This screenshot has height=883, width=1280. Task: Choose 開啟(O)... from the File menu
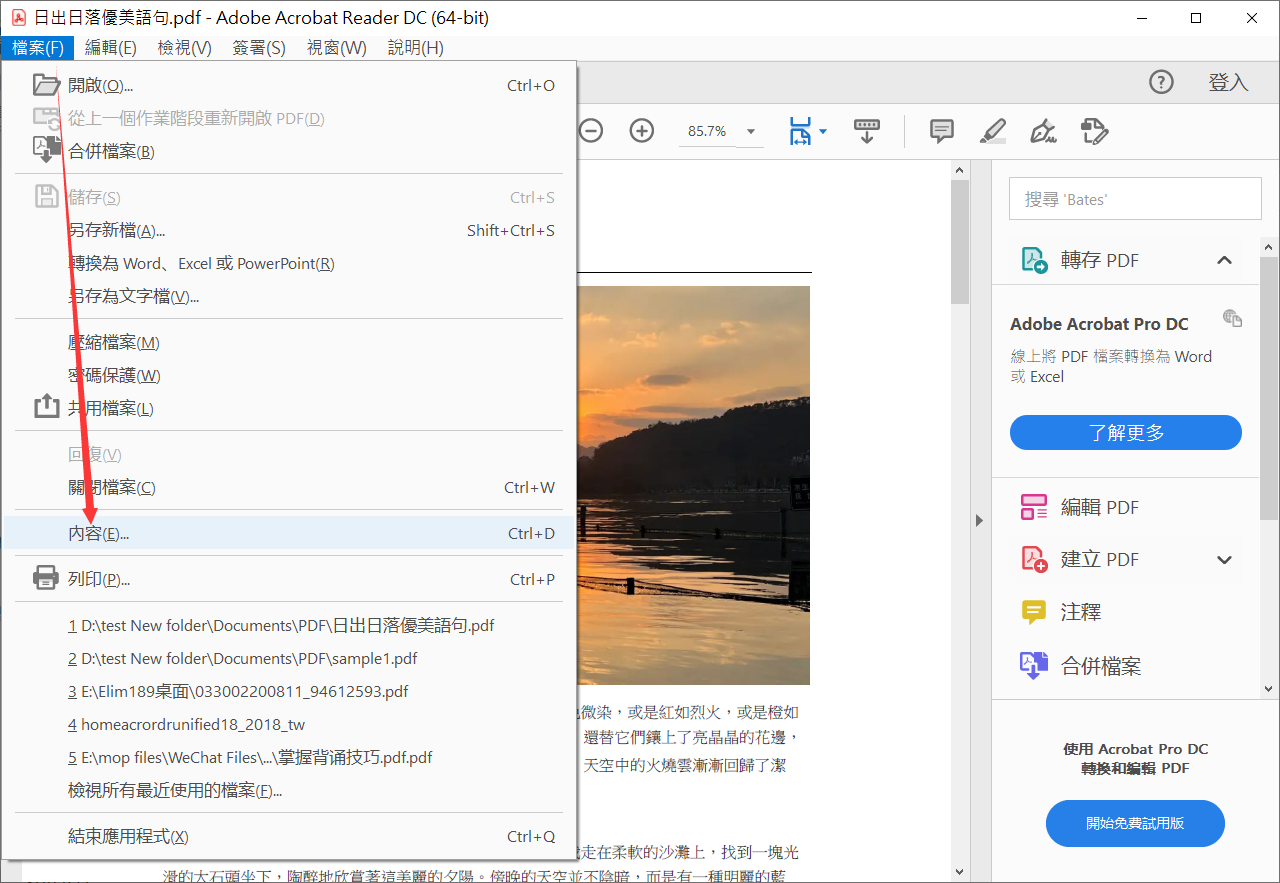coord(289,86)
